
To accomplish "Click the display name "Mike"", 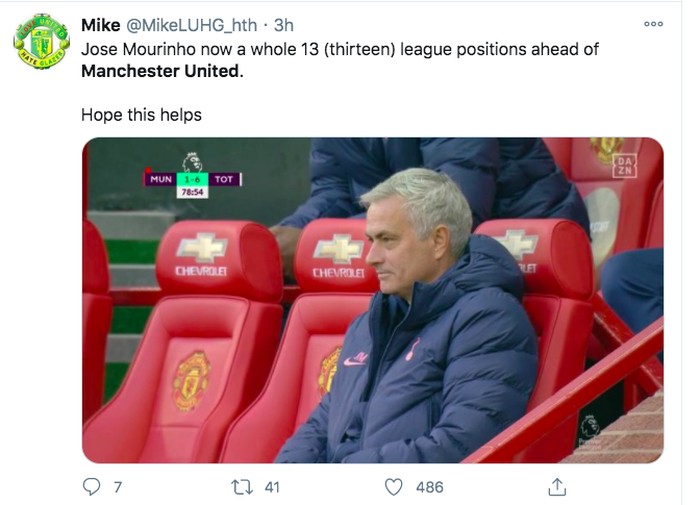I will [100, 25].
